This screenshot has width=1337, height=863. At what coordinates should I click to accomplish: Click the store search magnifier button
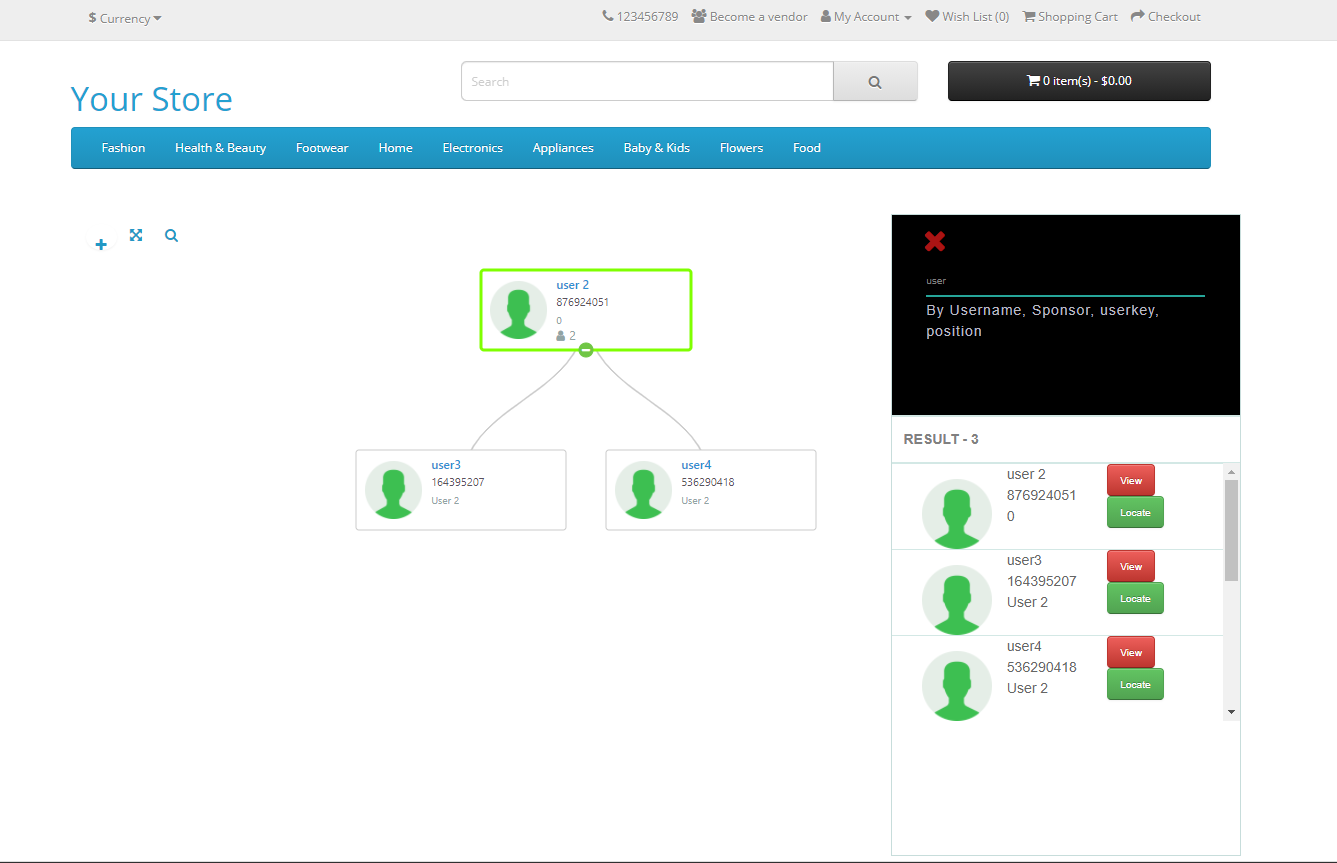pos(874,82)
